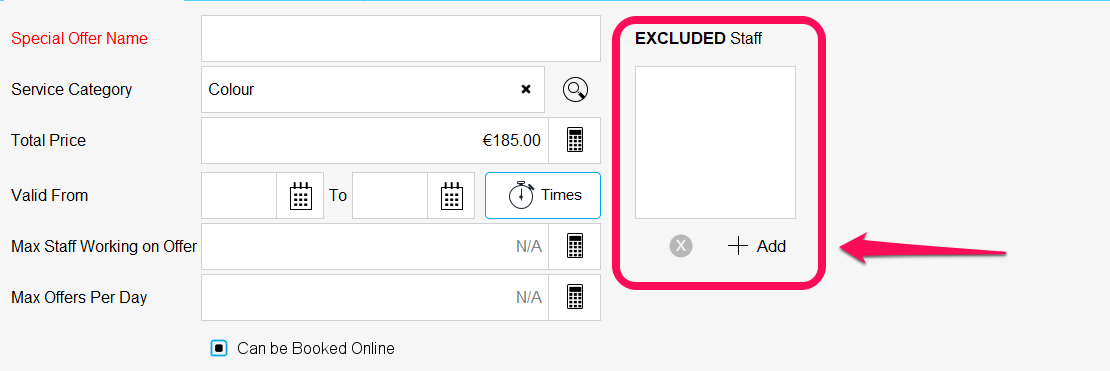Select the Service Category Colour field
1110x371 pixels.
click(373, 89)
